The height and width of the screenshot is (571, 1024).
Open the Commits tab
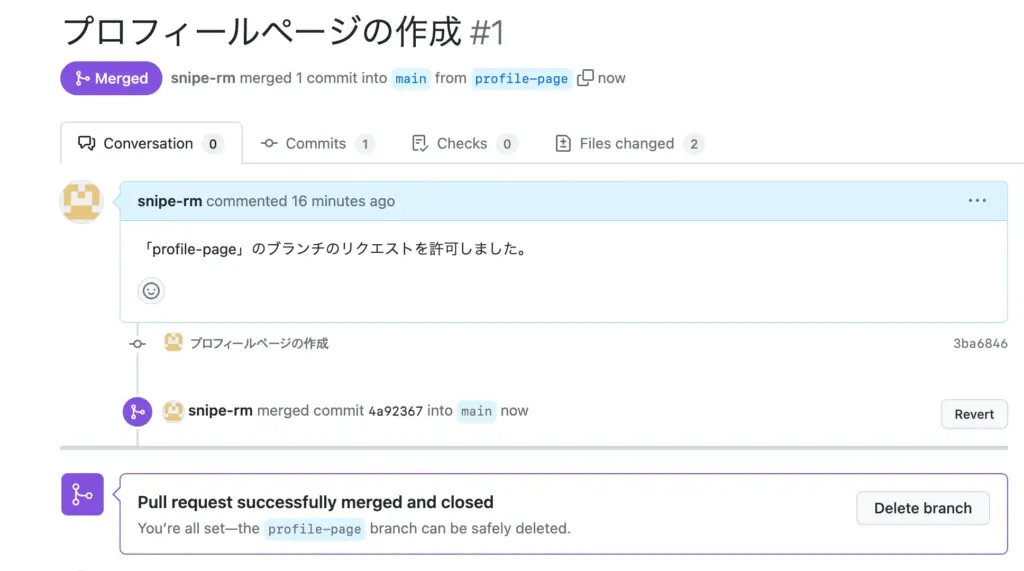pyautogui.click(x=316, y=144)
